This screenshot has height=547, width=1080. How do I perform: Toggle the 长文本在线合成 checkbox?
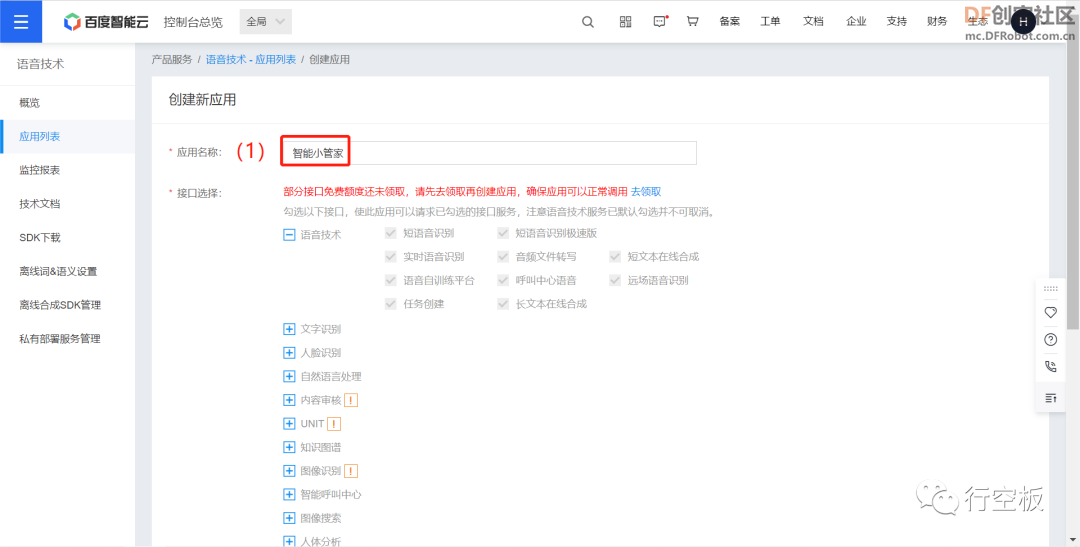click(x=503, y=304)
